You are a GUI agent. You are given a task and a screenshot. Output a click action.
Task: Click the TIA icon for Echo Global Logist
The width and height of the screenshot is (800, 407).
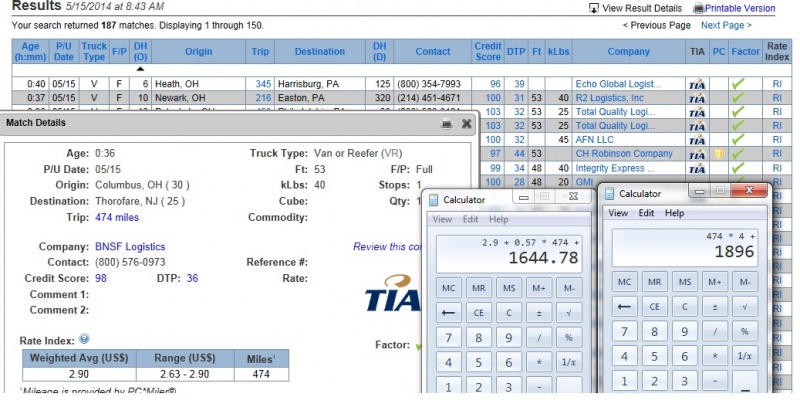tap(697, 84)
